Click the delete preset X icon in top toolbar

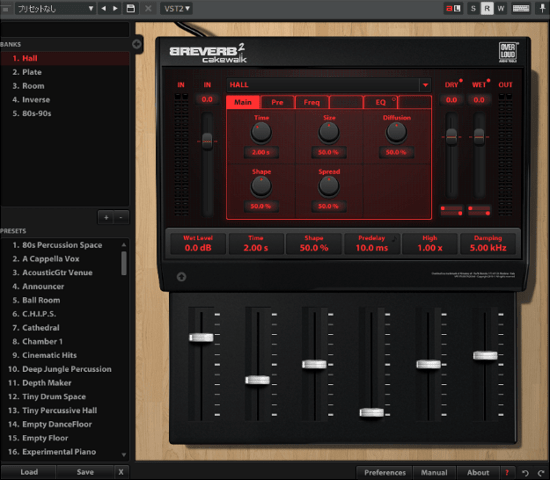click(148, 8)
